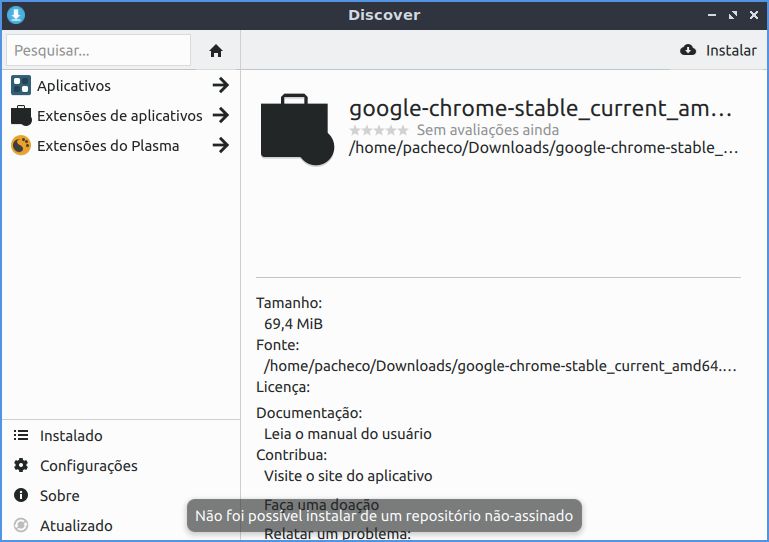Click the Instalado list icon
769x542 pixels.
pyautogui.click(x=21, y=435)
